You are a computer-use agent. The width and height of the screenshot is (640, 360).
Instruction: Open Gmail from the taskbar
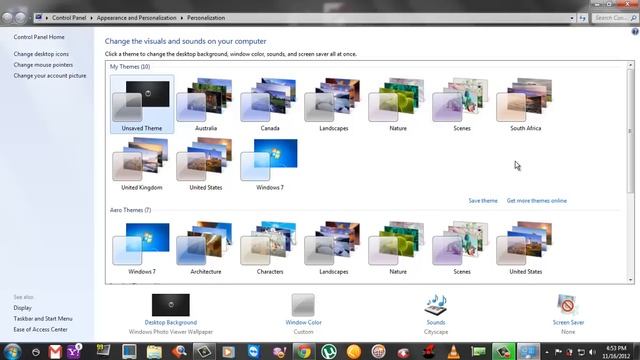pos(55,351)
